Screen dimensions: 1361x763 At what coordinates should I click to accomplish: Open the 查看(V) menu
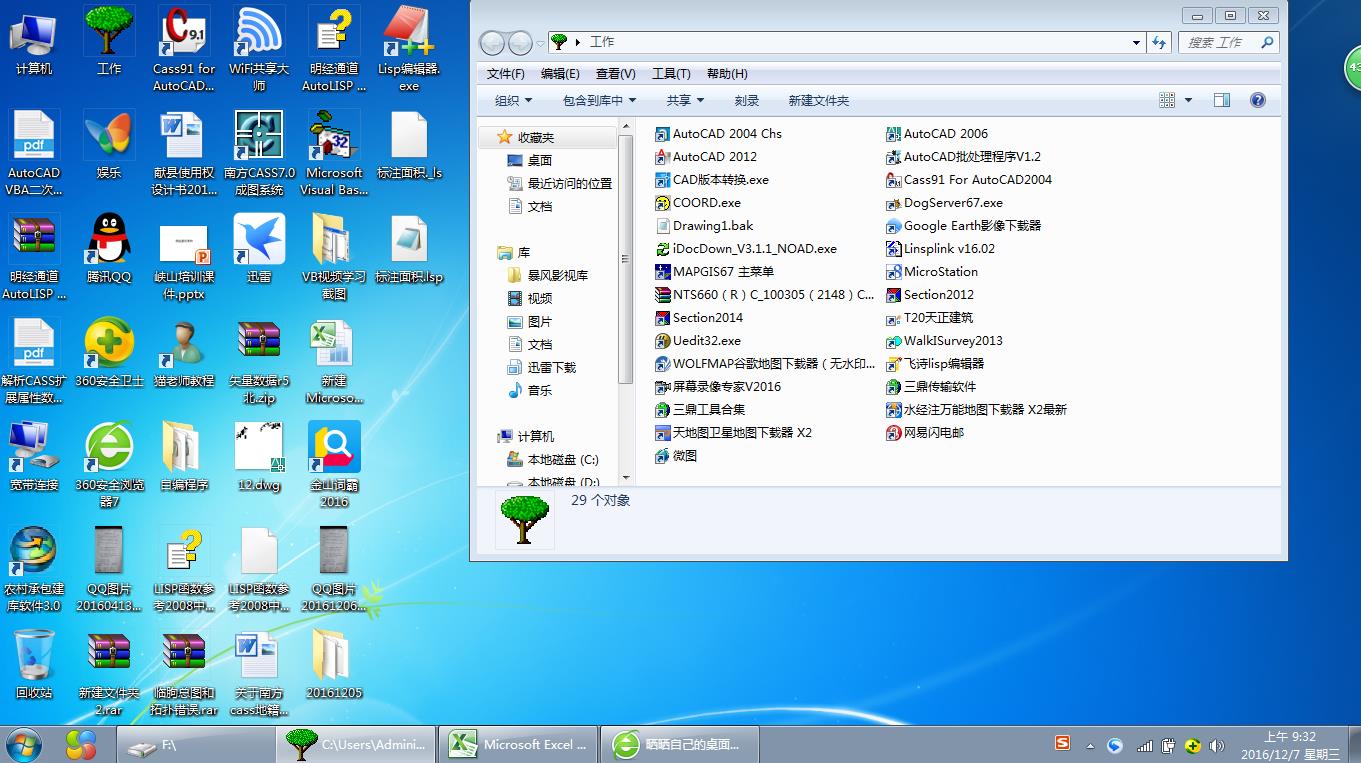pyautogui.click(x=615, y=74)
